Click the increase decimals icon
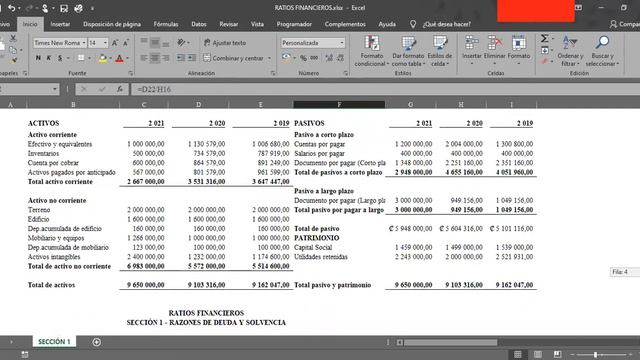The width and height of the screenshot is (640, 360). click(329, 58)
